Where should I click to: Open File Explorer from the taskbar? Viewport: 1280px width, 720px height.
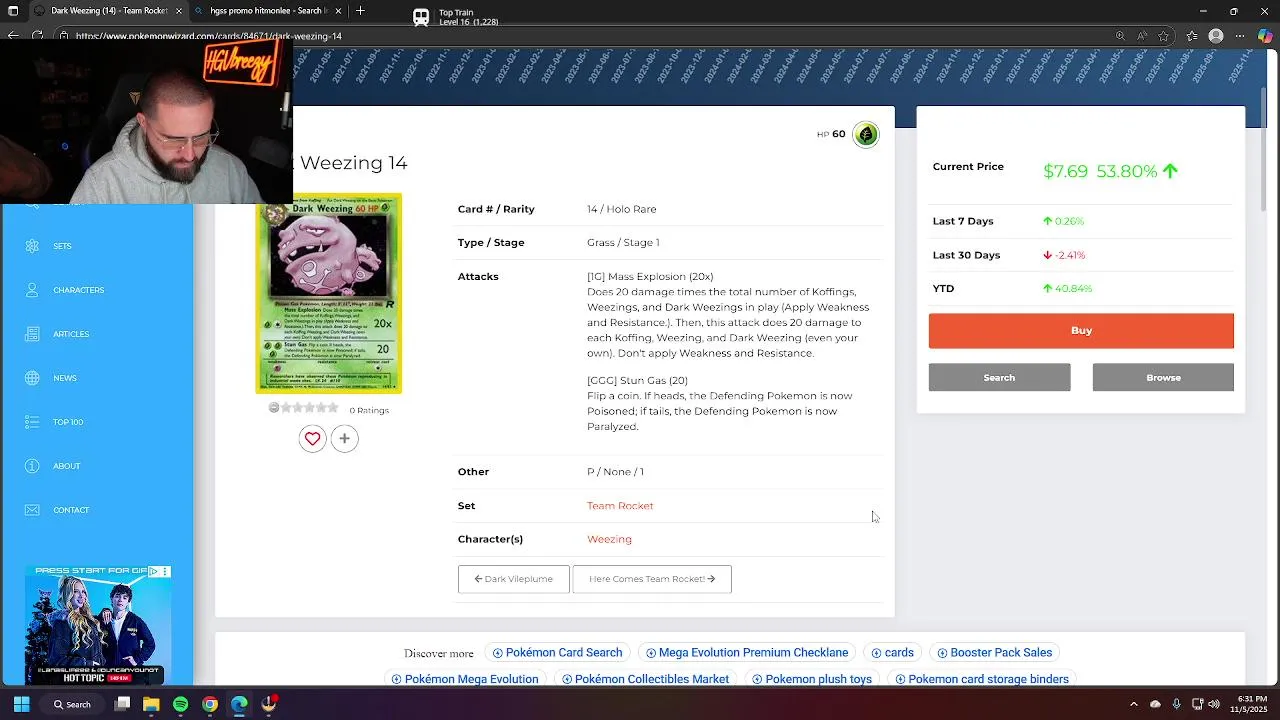click(151, 704)
